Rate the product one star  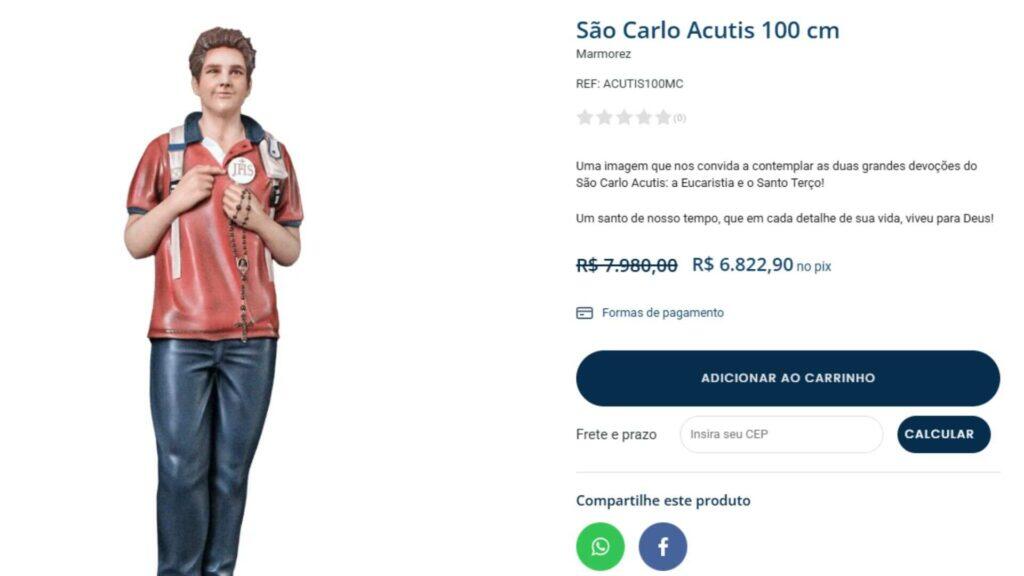[585, 118]
